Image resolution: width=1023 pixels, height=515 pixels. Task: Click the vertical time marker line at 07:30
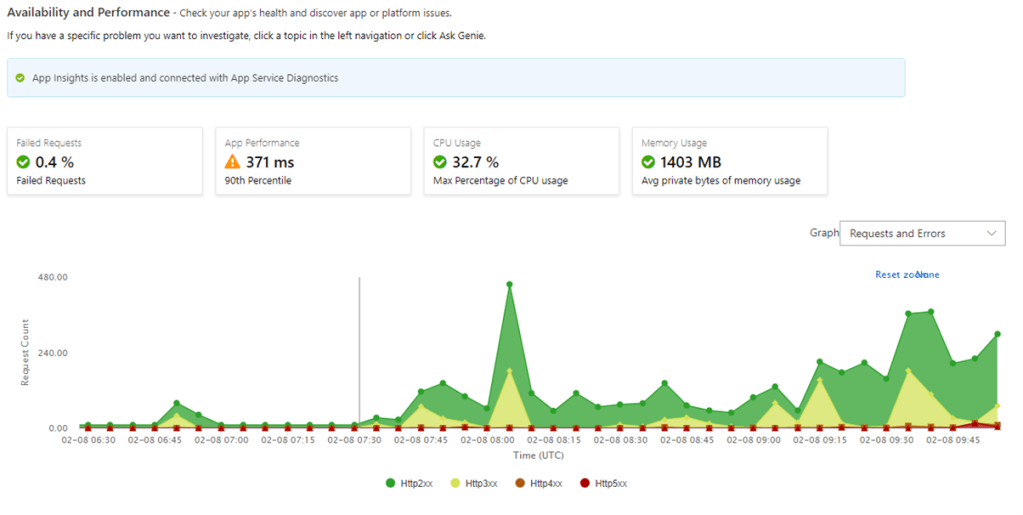359,352
